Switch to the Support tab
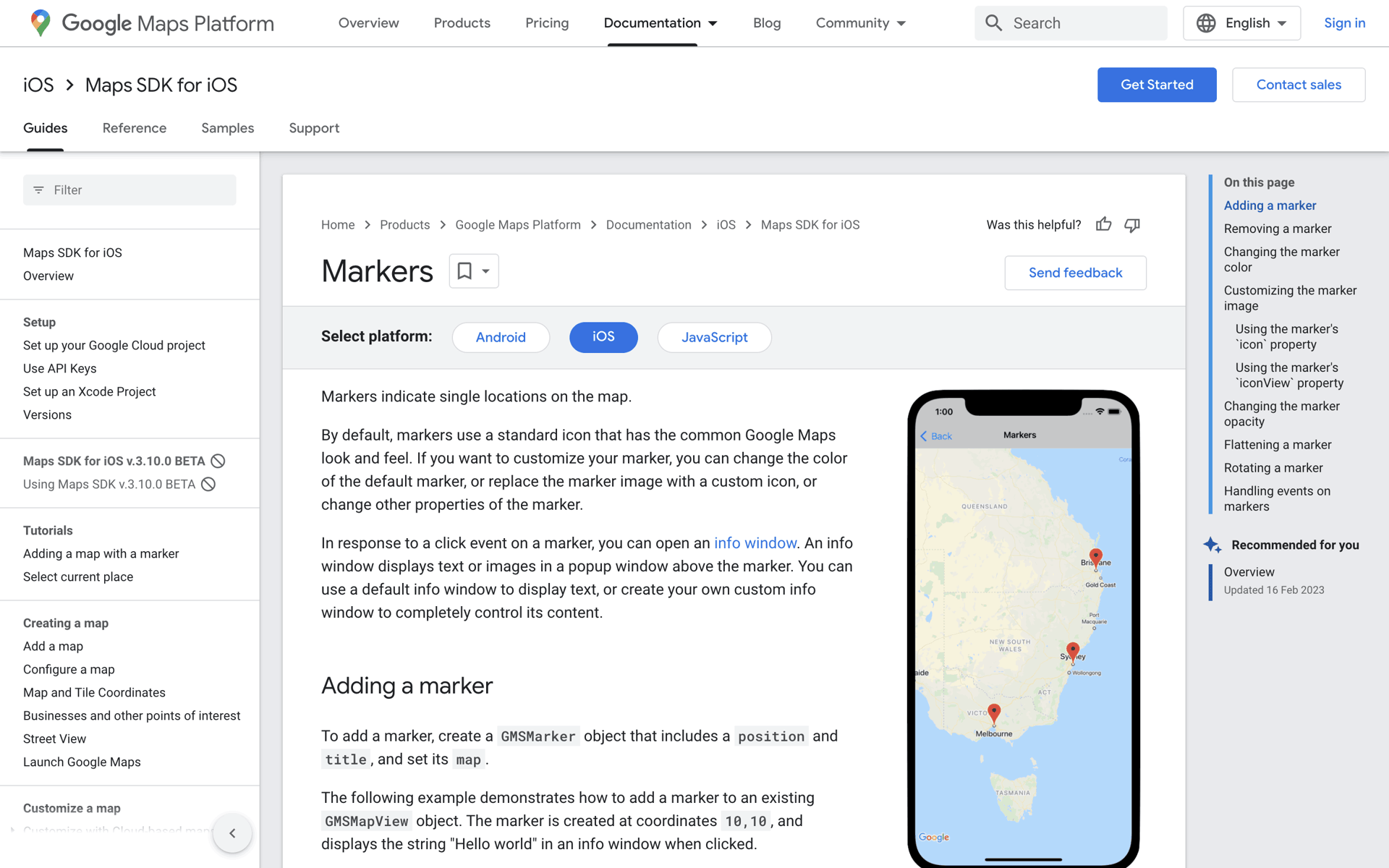 pos(314,128)
